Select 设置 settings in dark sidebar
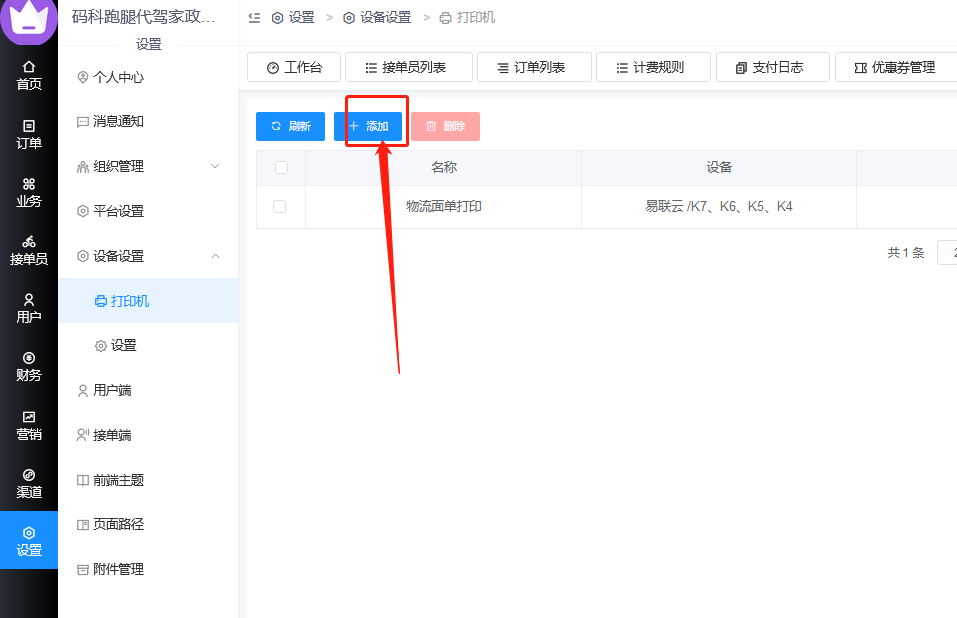This screenshot has height=618, width=957. click(x=29, y=541)
